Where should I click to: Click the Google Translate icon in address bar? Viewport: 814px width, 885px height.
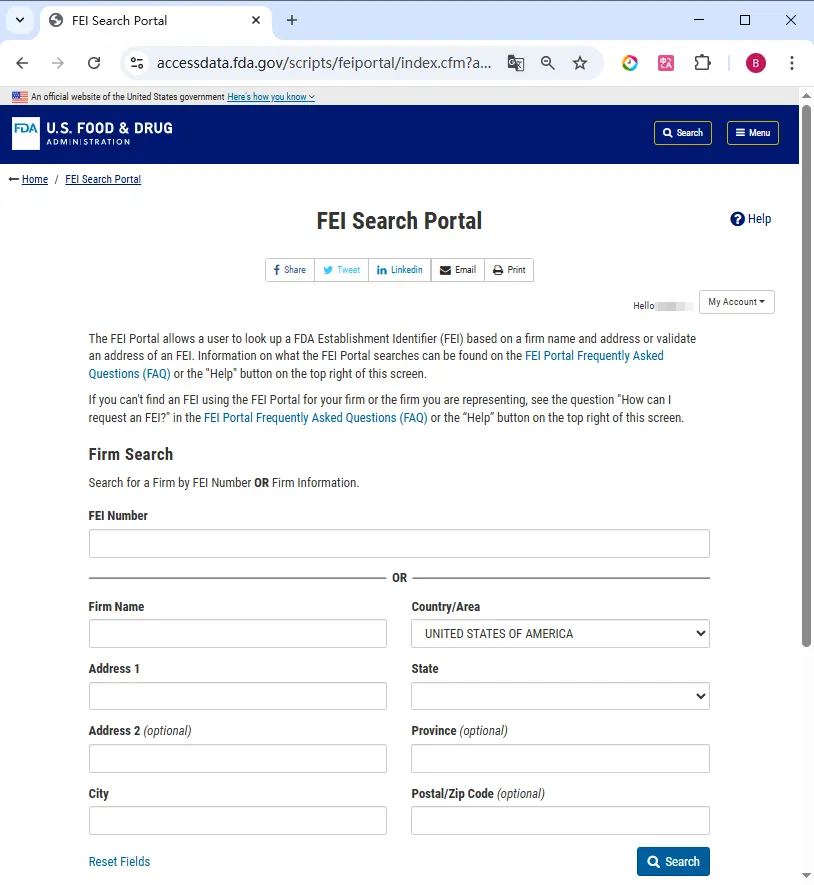(516, 63)
